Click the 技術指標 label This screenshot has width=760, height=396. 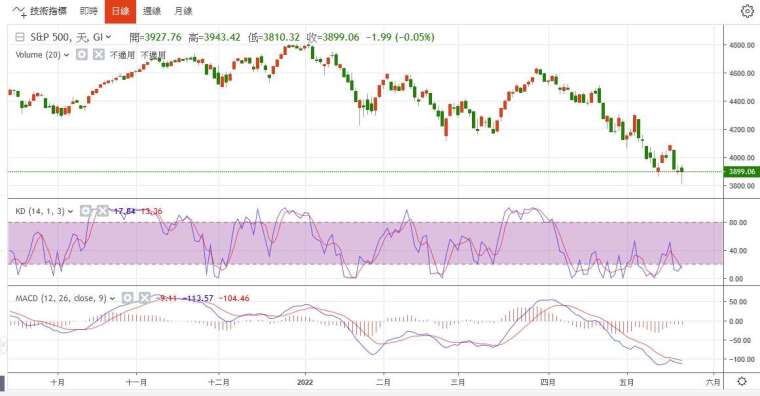[x=48, y=11]
